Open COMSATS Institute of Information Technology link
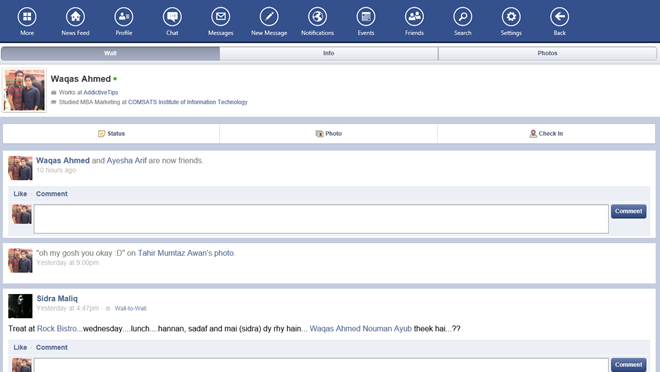Viewport: 660px width, 372px height. 188,102
